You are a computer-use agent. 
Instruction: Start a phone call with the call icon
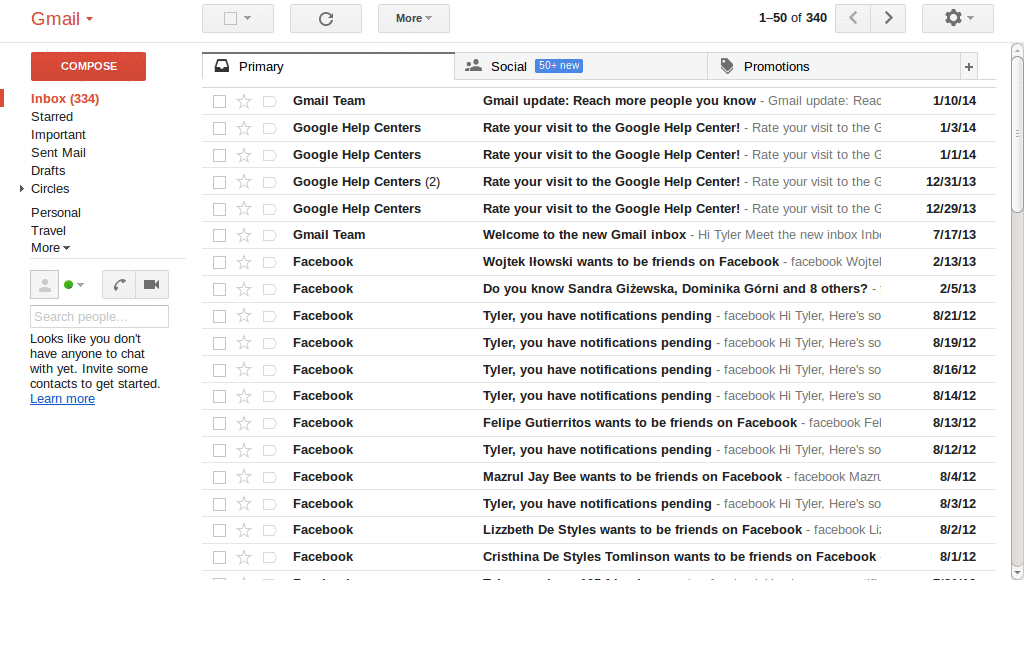[119, 285]
